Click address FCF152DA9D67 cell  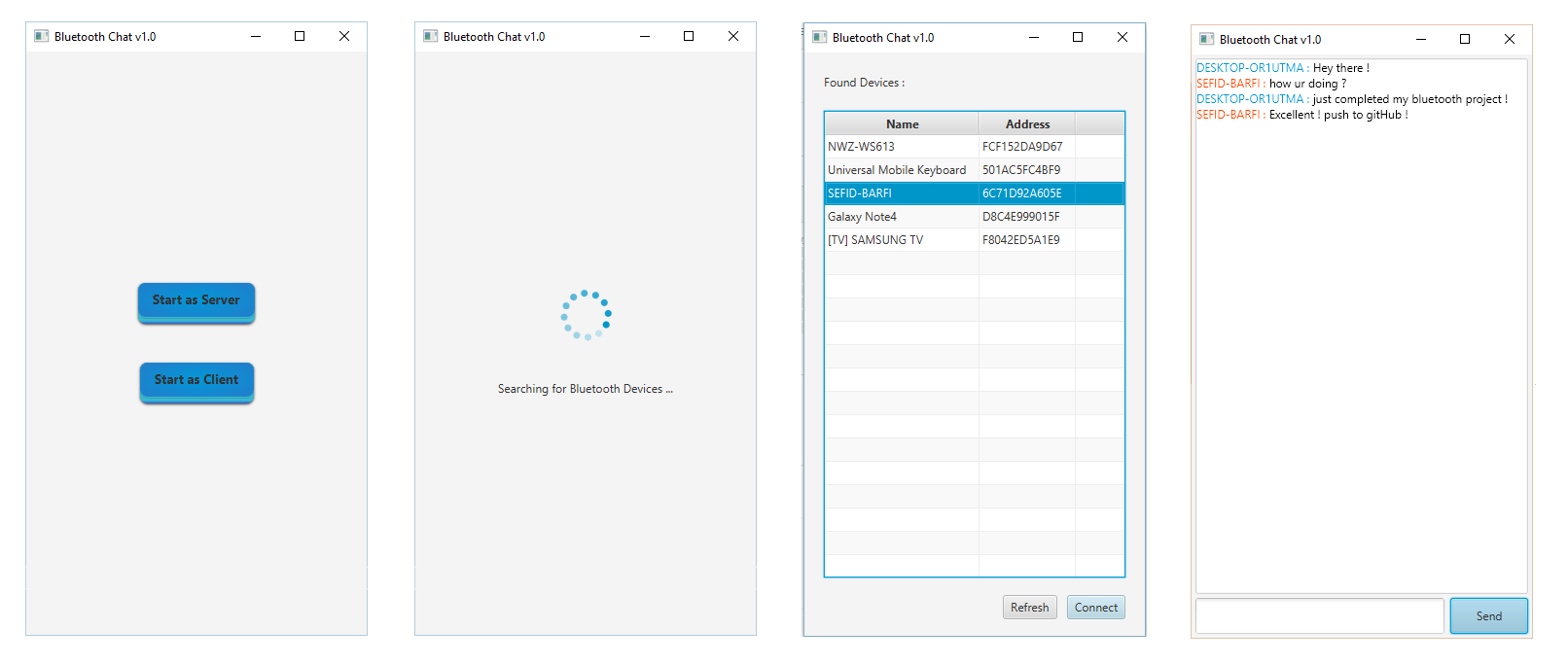1027,147
